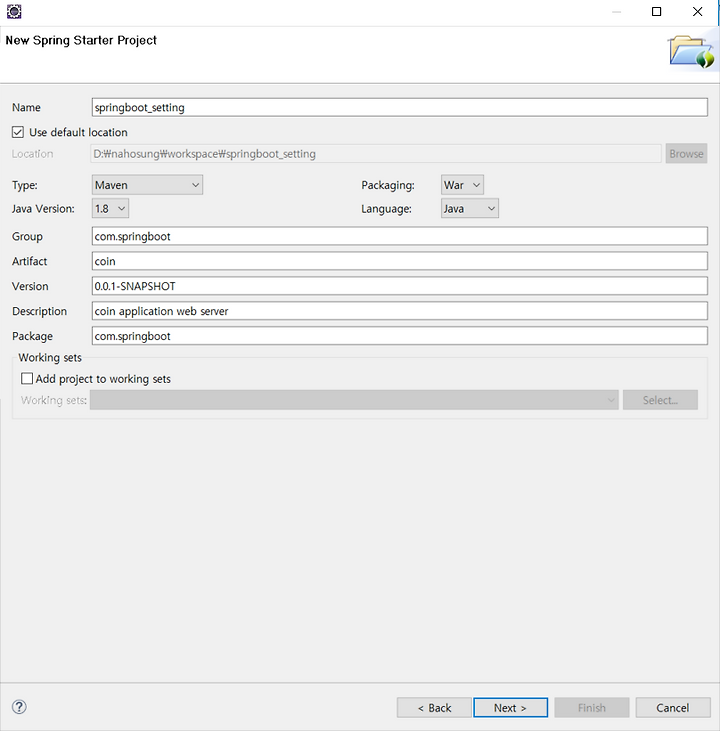Click the Next > button
720x731 pixels.
(x=510, y=708)
